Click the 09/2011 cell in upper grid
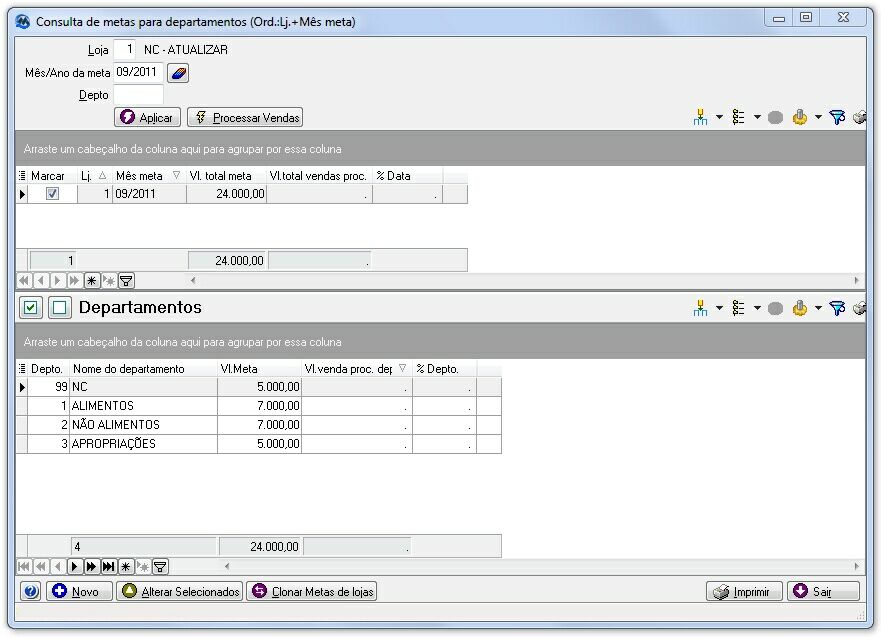 coord(149,194)
